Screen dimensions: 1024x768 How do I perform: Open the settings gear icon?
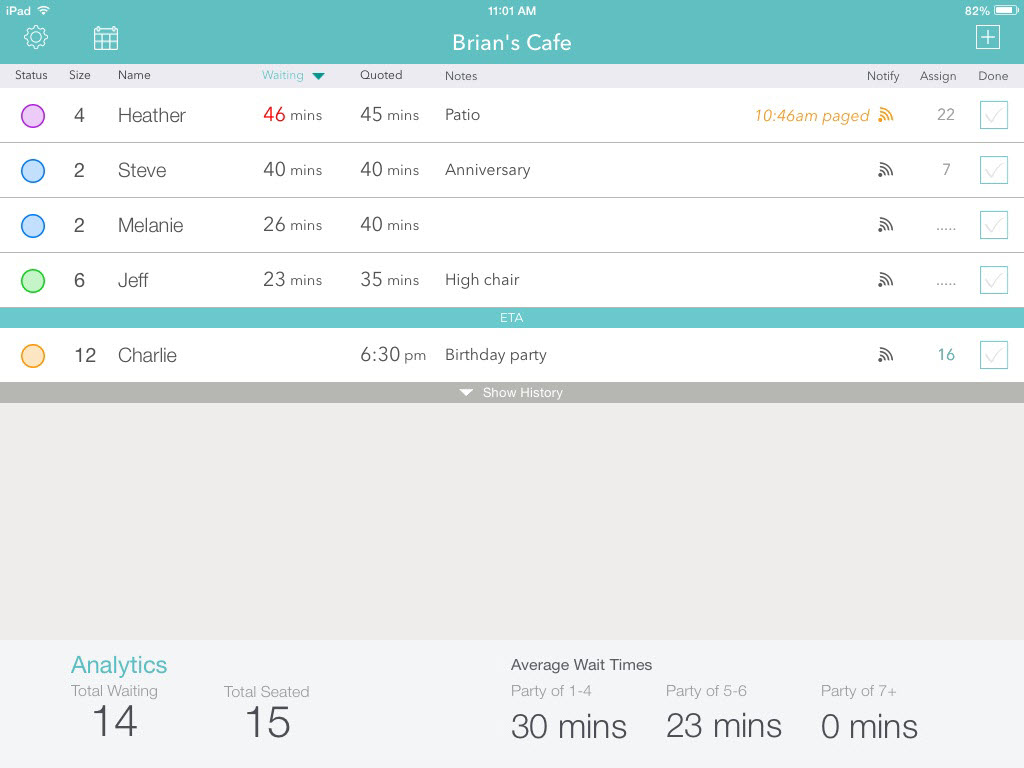[36, 38]
